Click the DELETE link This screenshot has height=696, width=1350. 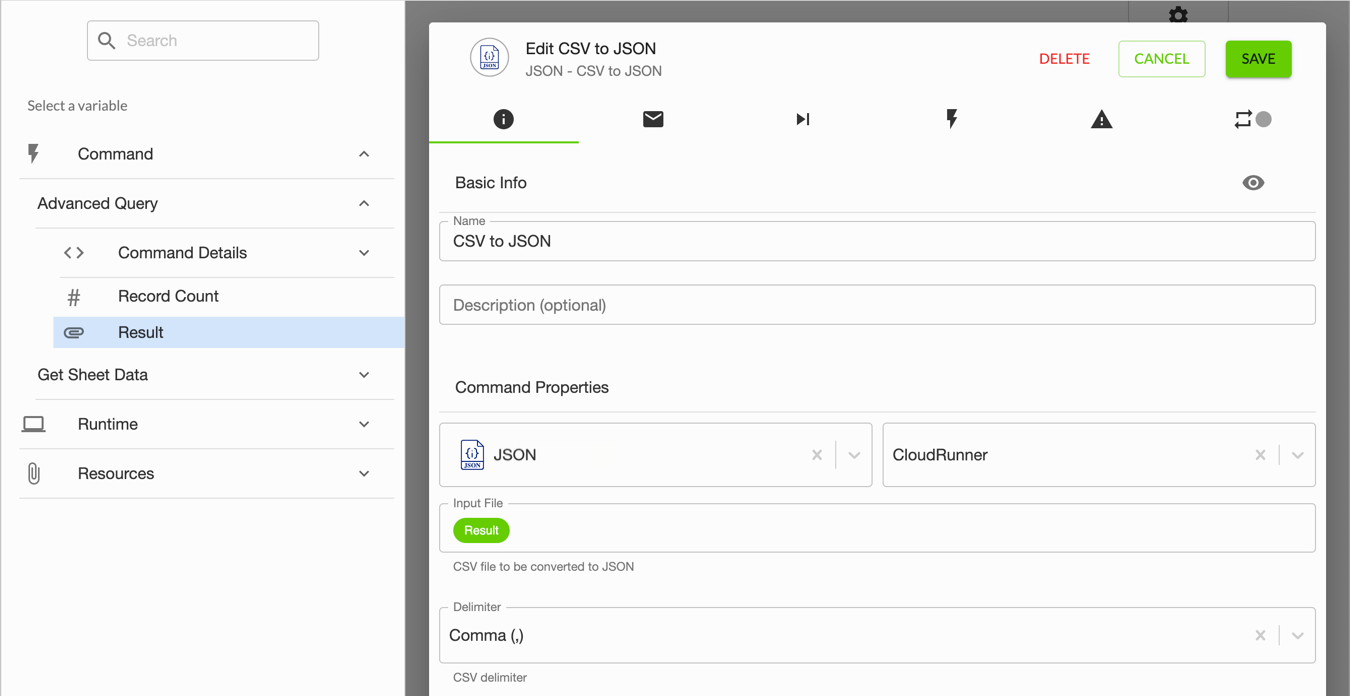click(x=1064, y=59)
